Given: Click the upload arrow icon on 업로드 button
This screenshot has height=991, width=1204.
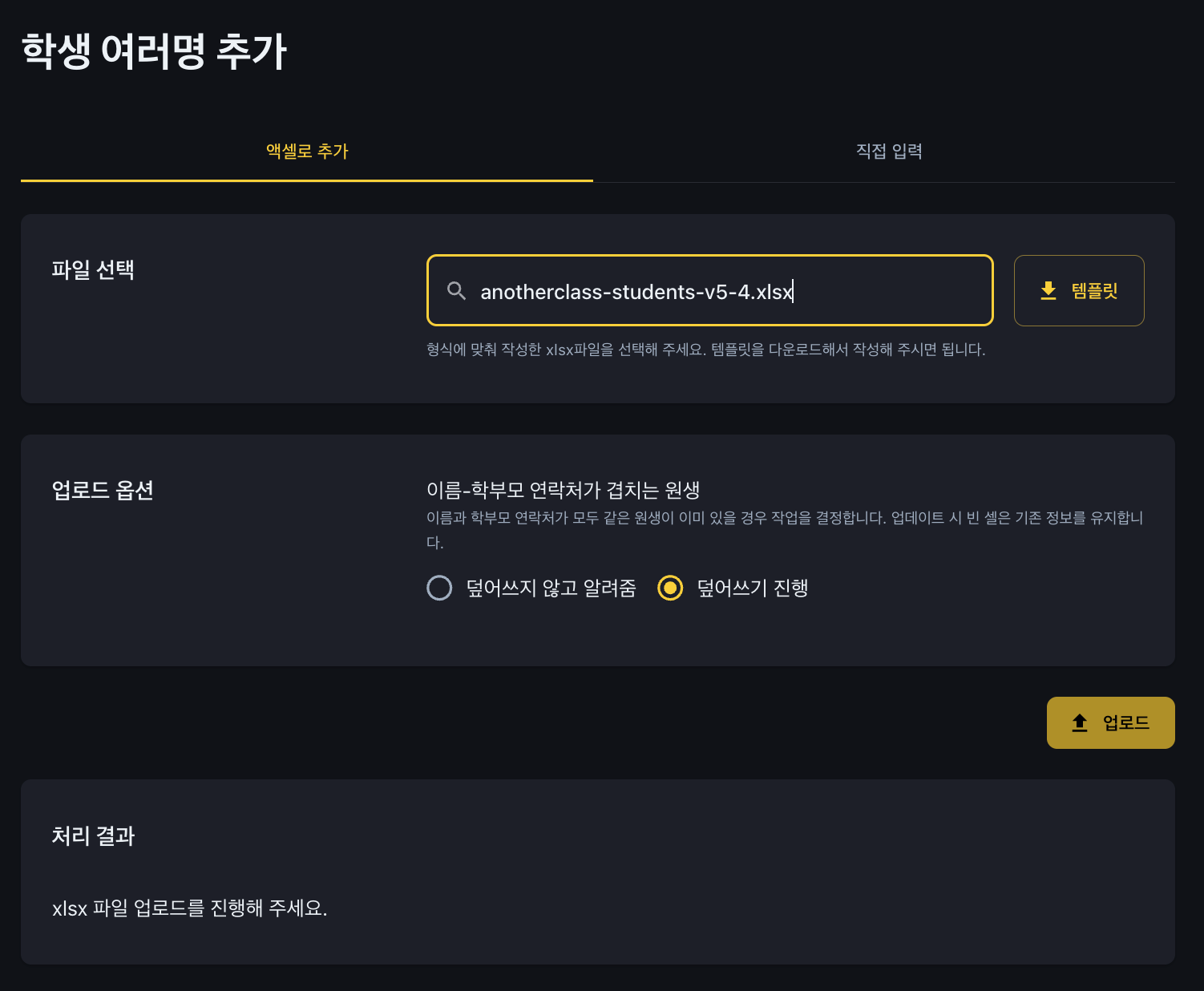Looking at the screenshot, I should [1080, 722].
